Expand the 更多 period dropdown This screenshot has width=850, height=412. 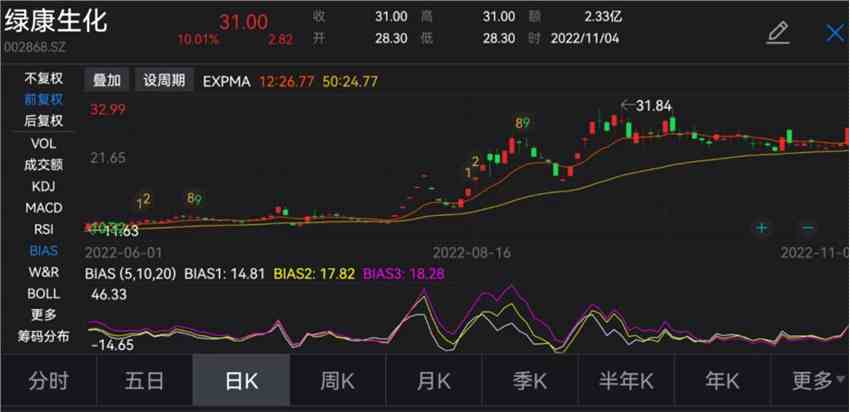tap(817, 381)
